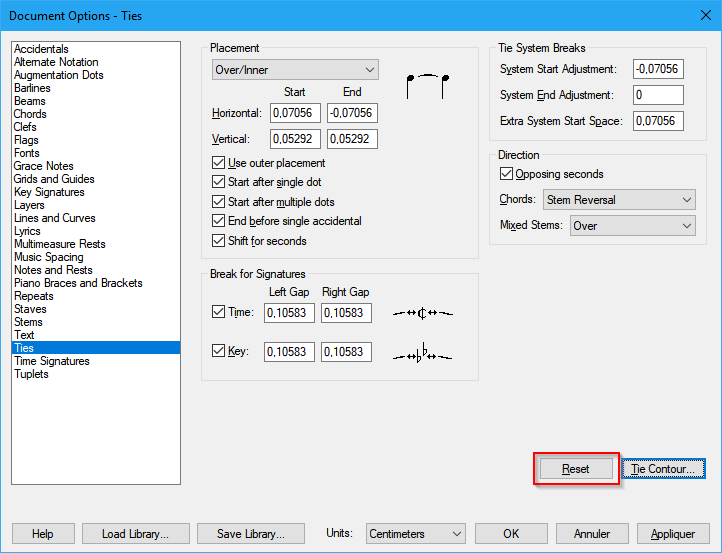The height and width of the screenshot is (553, 722).
Task: Expand the Chords Stem Reversal dropdown
Action: [x=618, y=200]
